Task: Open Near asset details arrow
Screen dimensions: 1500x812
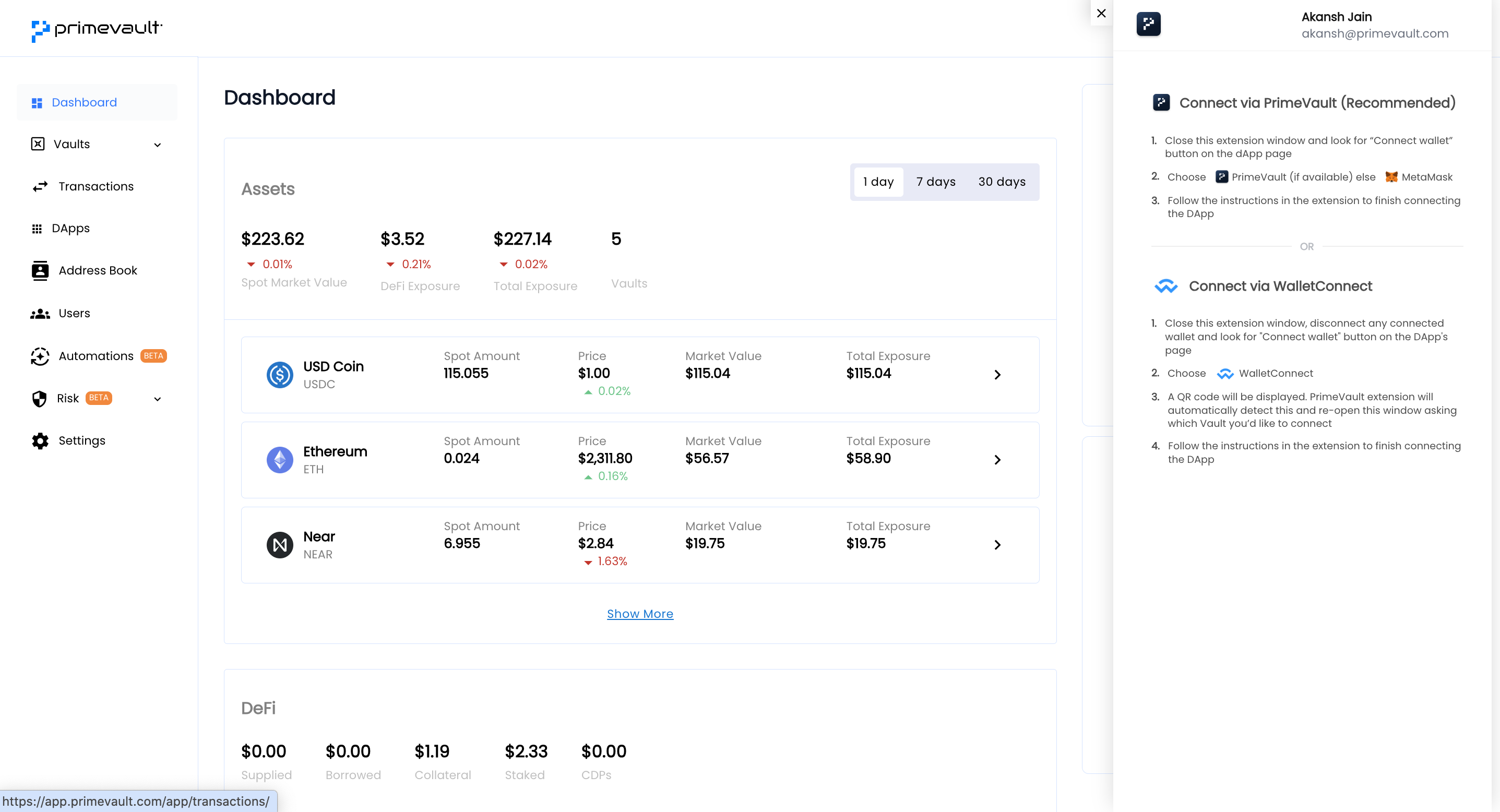Action: (x=997, y=545)
